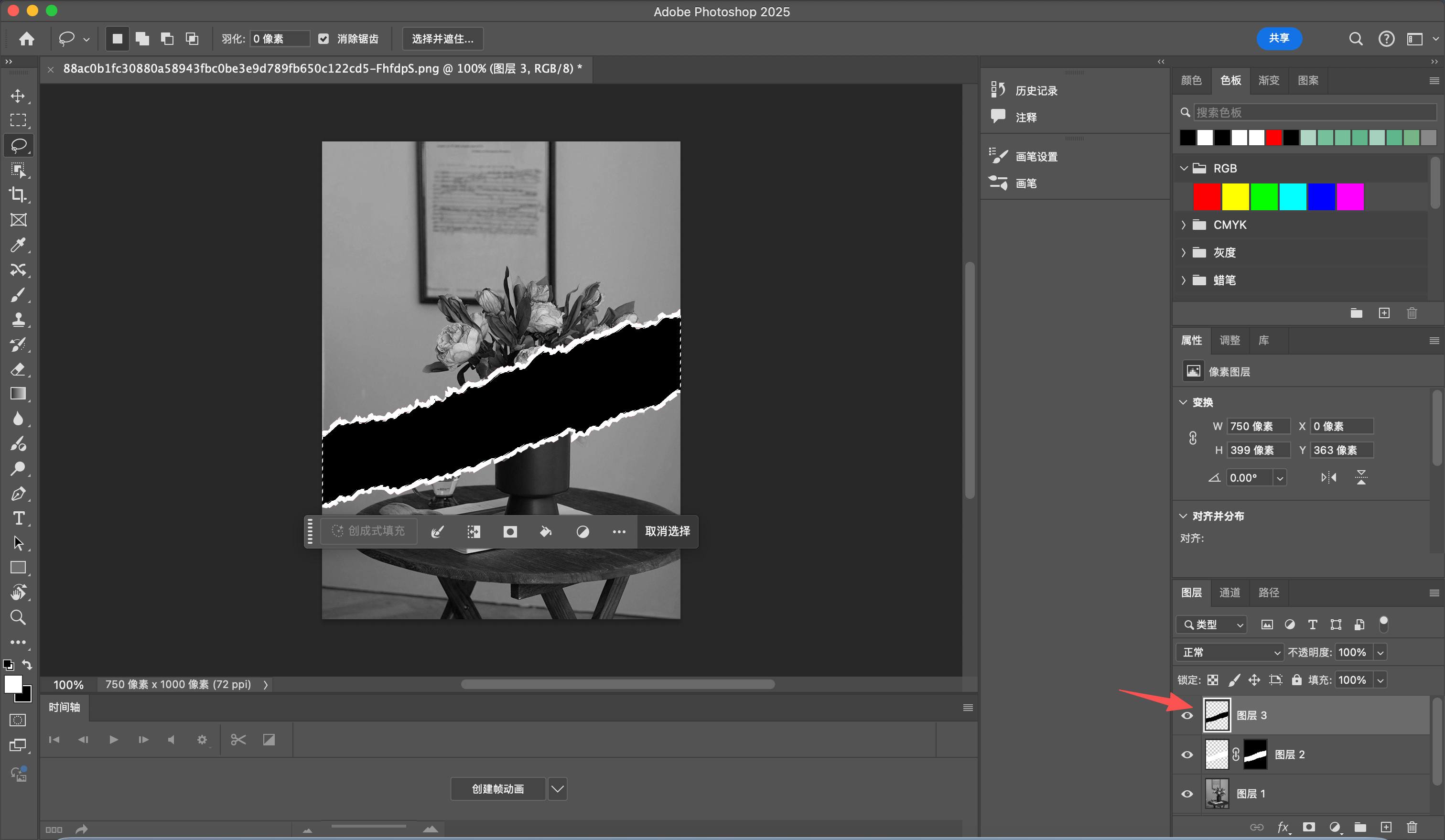Open the 不透明度 opacity dropdown arrow
This screenshot has width=1445, height=840.
(1380, 653)
